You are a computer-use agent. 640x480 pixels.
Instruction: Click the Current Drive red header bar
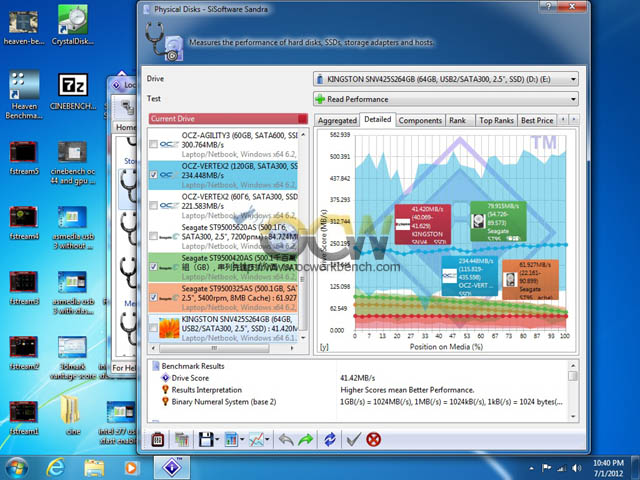point(228,118)
